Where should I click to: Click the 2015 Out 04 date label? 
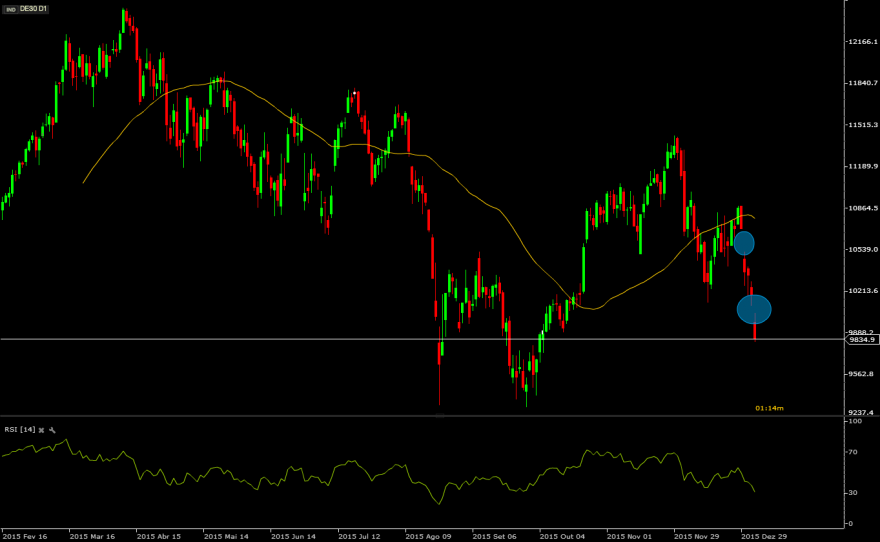click(x=562, y=536)
